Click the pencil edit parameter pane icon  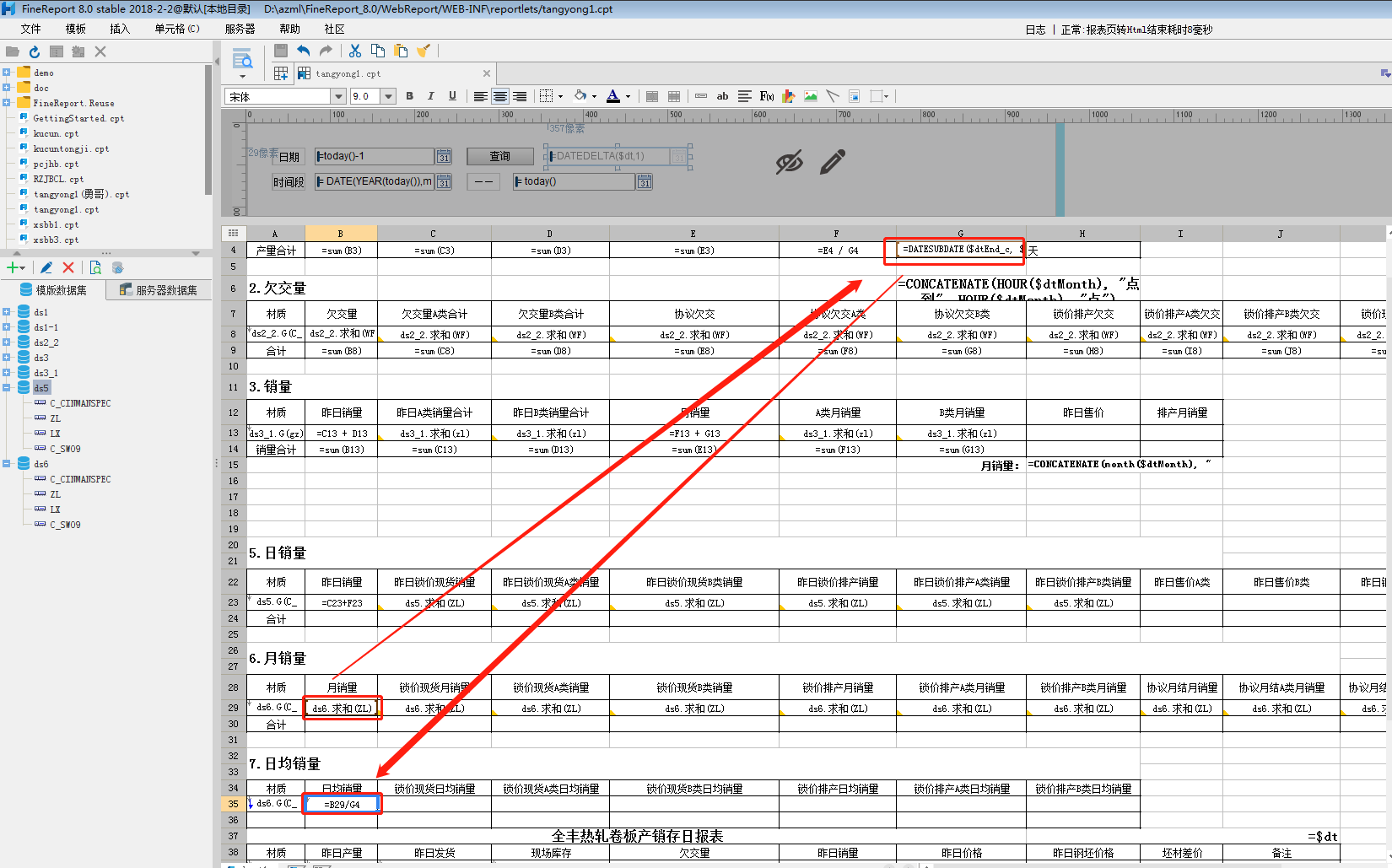pyautogui.click(x=832, y=162)
